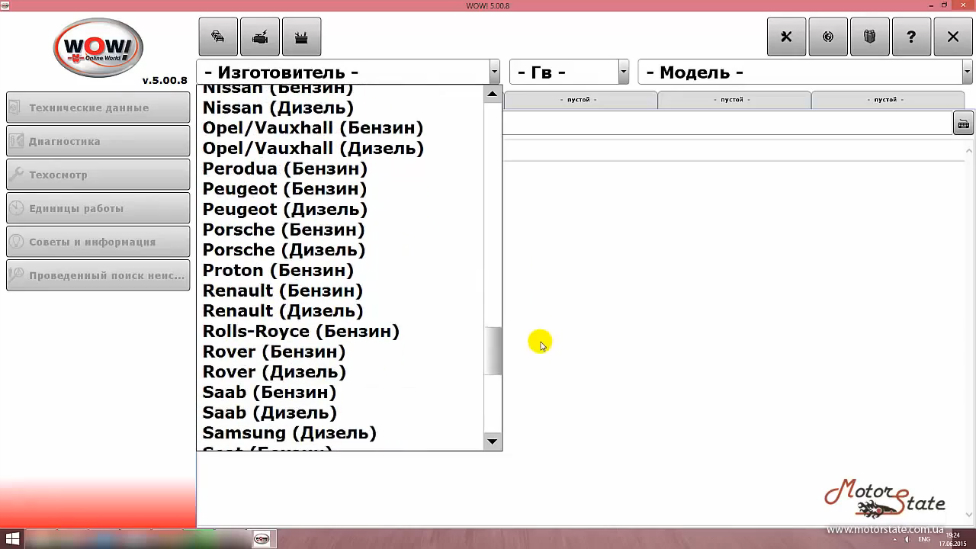Click the keyboard icon beside search field
This screenshot has height=549, width=976.
(963, 123)
